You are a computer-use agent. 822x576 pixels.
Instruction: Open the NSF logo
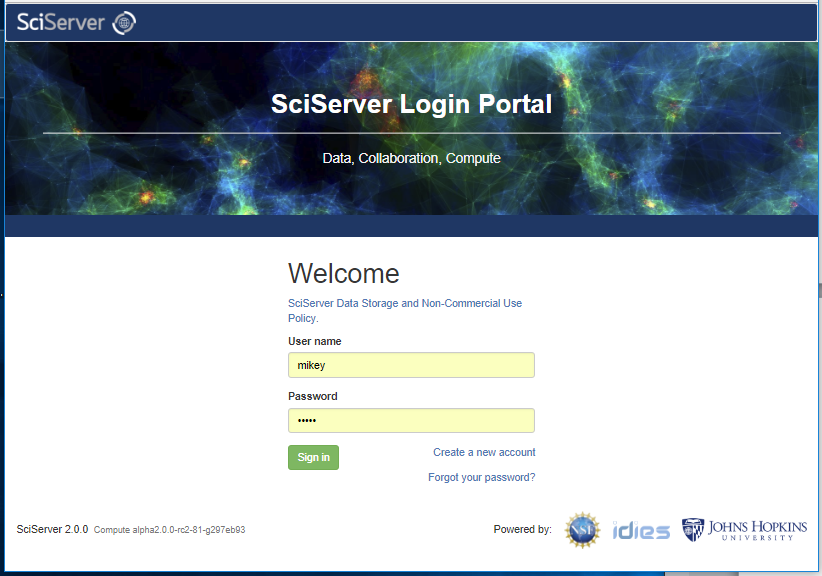pyautogui.click(x=582, y=530)
